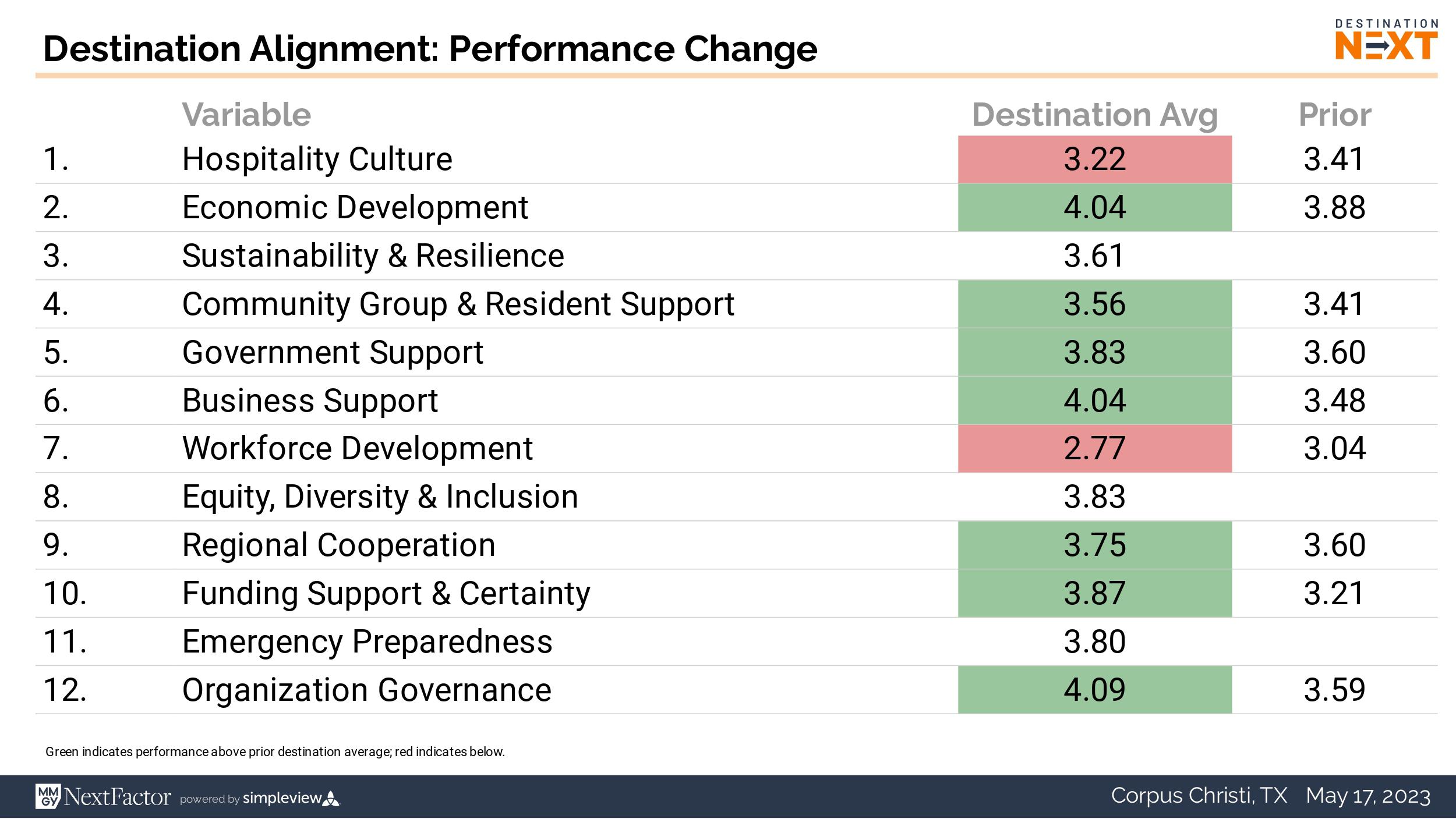1456x819 pixels.
Task: Select the slide title Destination Alignment: Performance Change
Action: pyautogui.click(x=430, y=49)
